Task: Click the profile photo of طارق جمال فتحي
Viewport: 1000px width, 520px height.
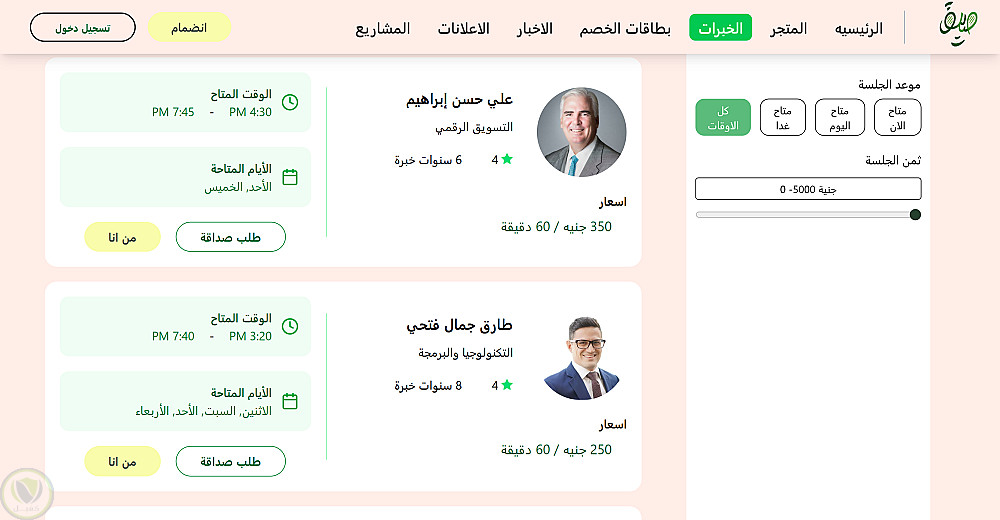Action: click(581, 357)
